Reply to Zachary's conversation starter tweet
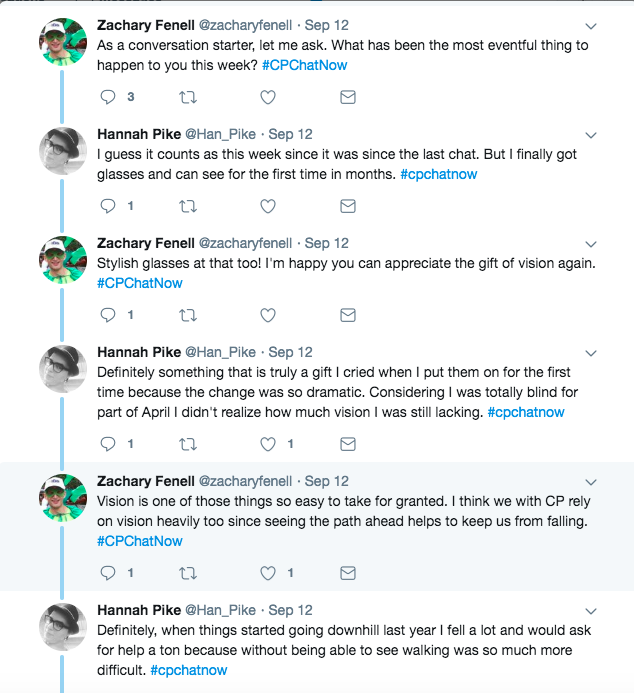The image size is (634, 693). point(110,97)
